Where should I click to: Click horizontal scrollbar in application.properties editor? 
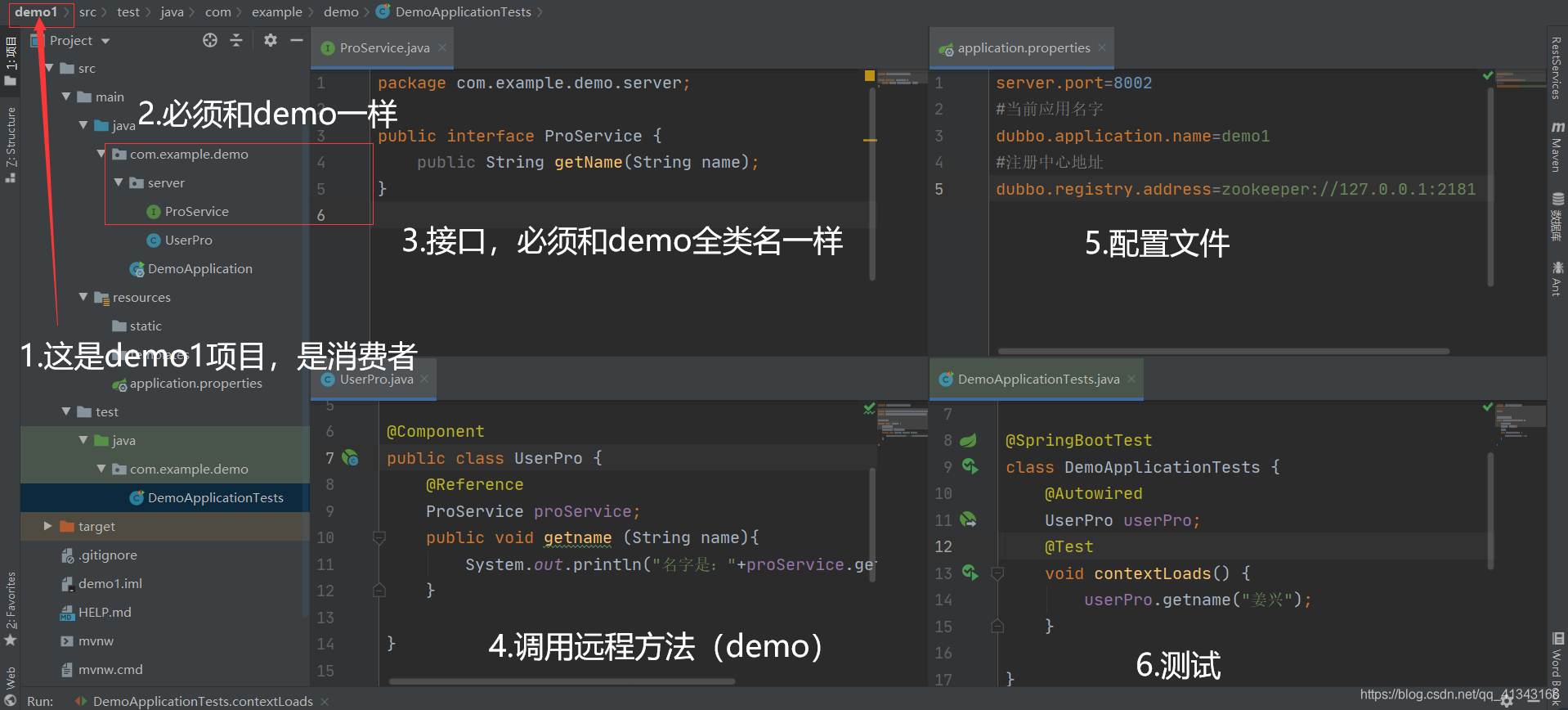(1224, 351)
